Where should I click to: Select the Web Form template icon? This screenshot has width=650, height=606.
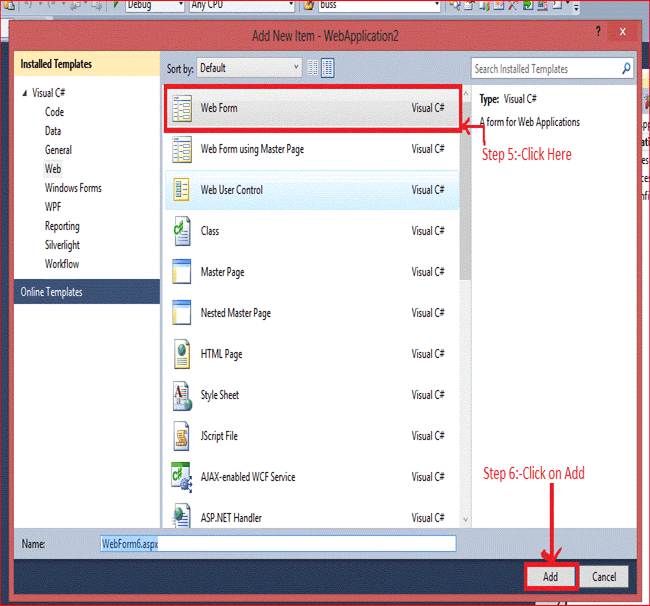tap(182, 108)
